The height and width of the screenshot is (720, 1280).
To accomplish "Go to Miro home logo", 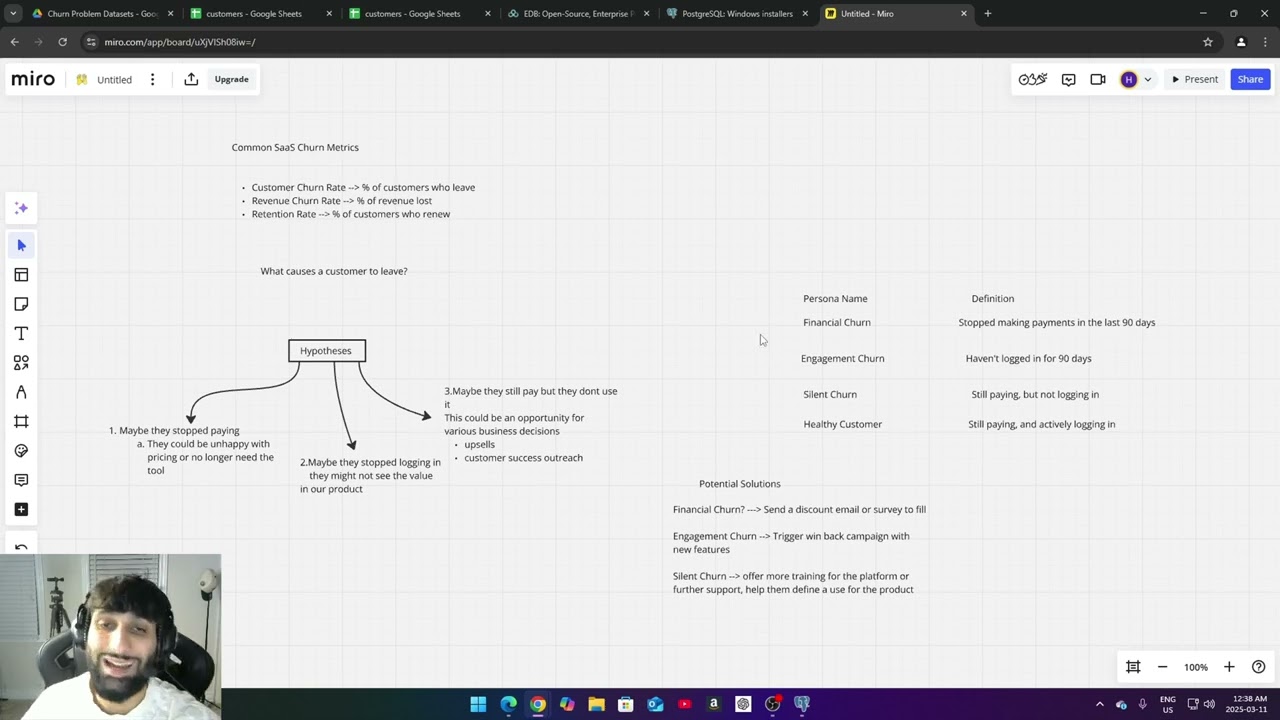I will point(33,79).
